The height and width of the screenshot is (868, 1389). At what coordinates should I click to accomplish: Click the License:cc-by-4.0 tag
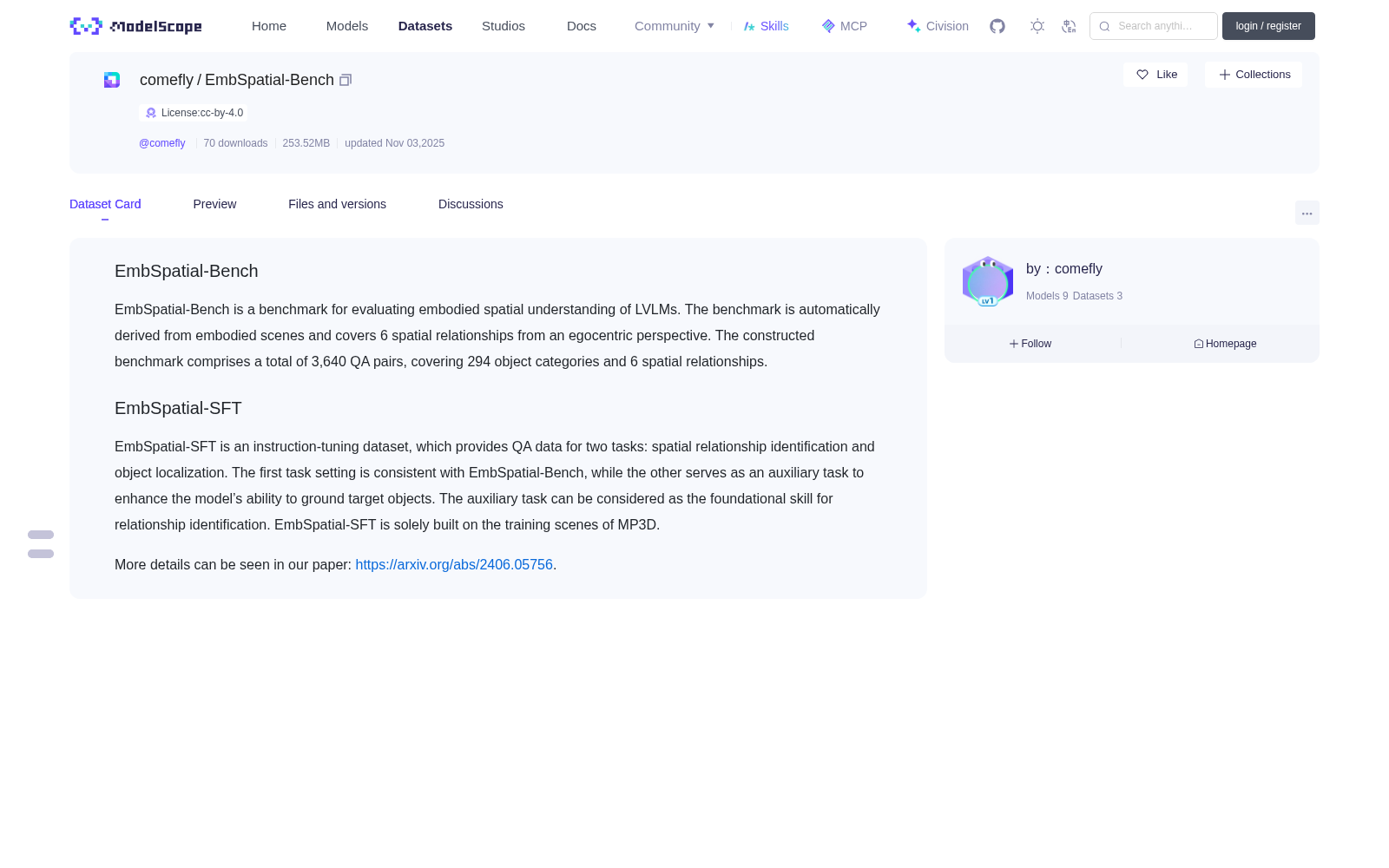coord(194,113)
